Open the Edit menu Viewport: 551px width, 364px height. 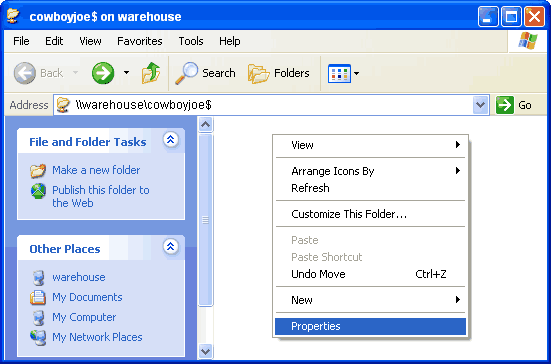pyautogui.click(x=54, y=41)
